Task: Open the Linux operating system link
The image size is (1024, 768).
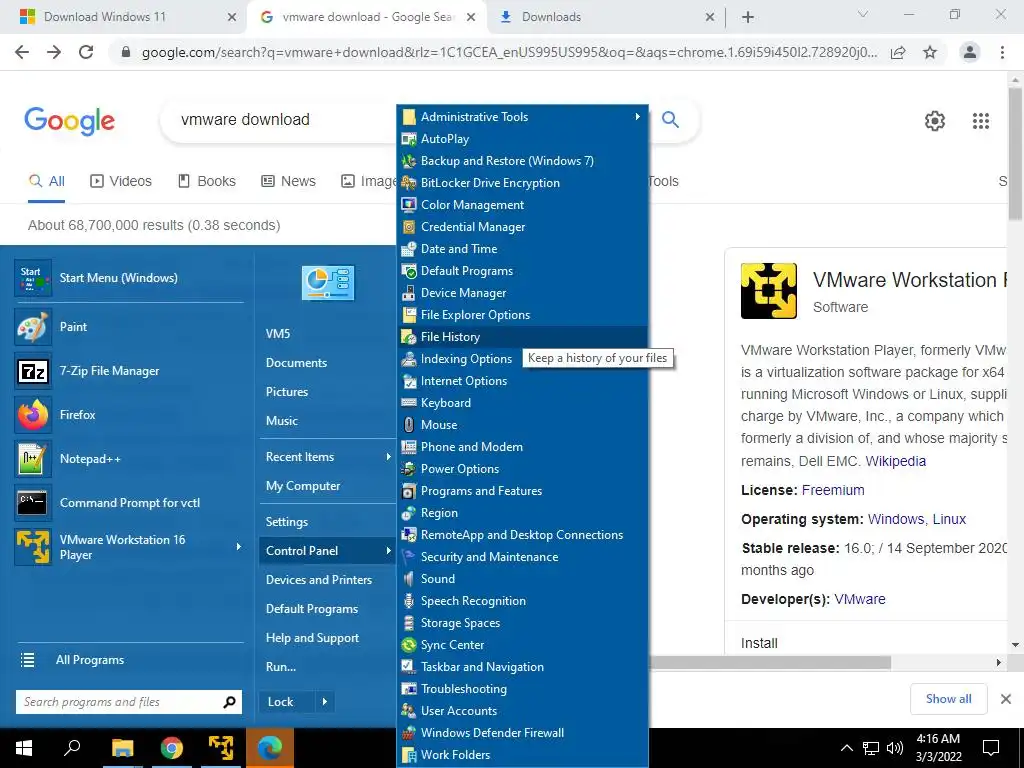Action: (949, 519)
